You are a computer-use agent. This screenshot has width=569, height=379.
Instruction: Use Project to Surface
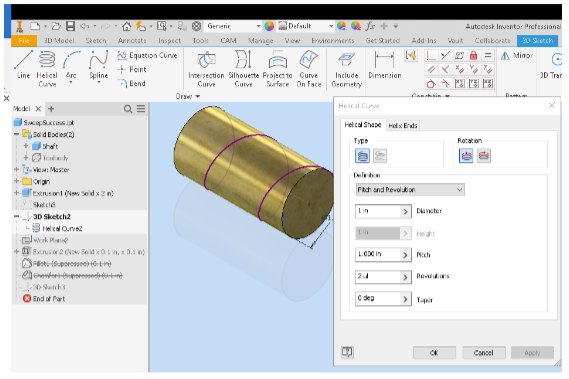[x=278, y=69]
